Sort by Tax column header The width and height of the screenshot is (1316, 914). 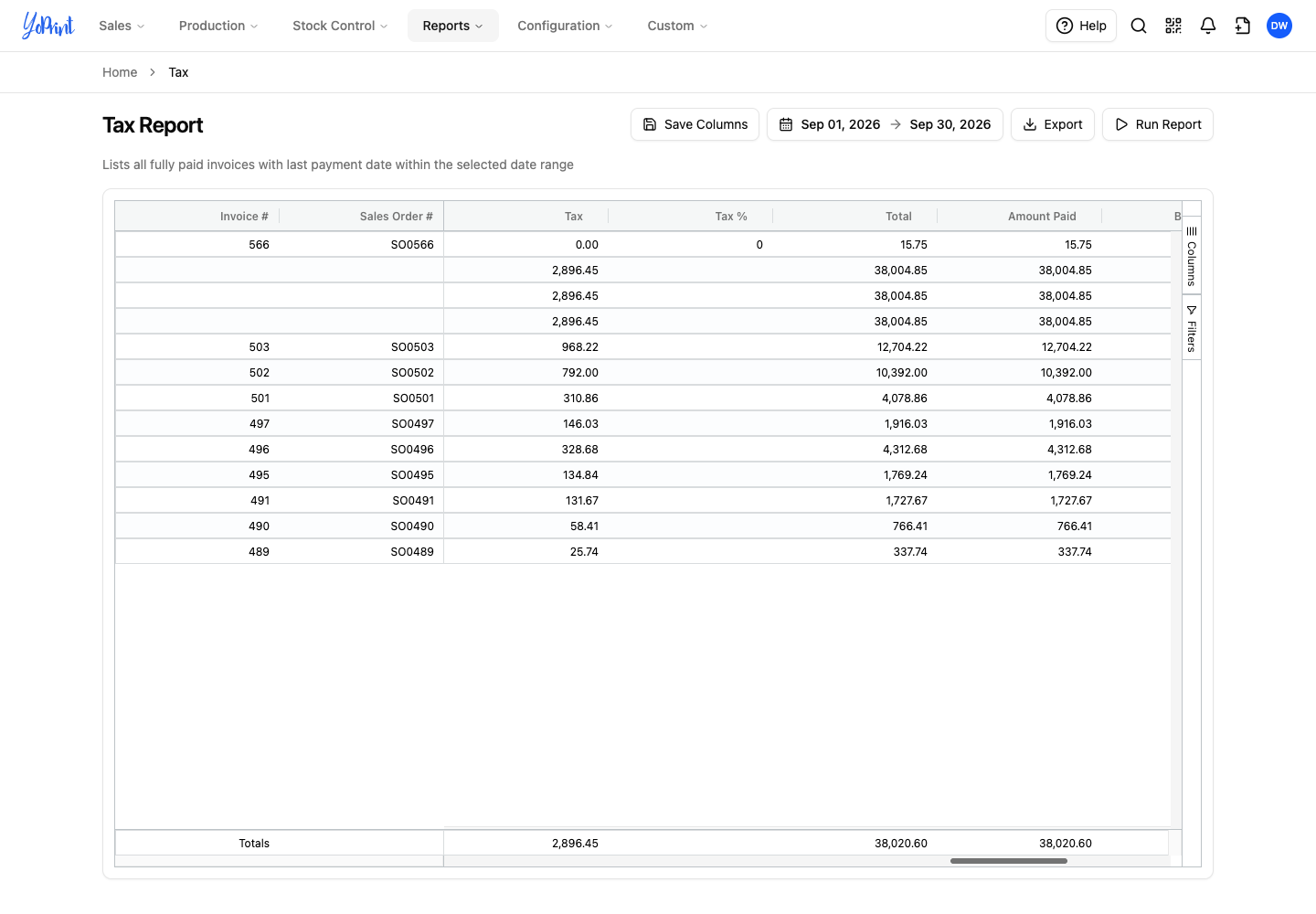(574, 217)
